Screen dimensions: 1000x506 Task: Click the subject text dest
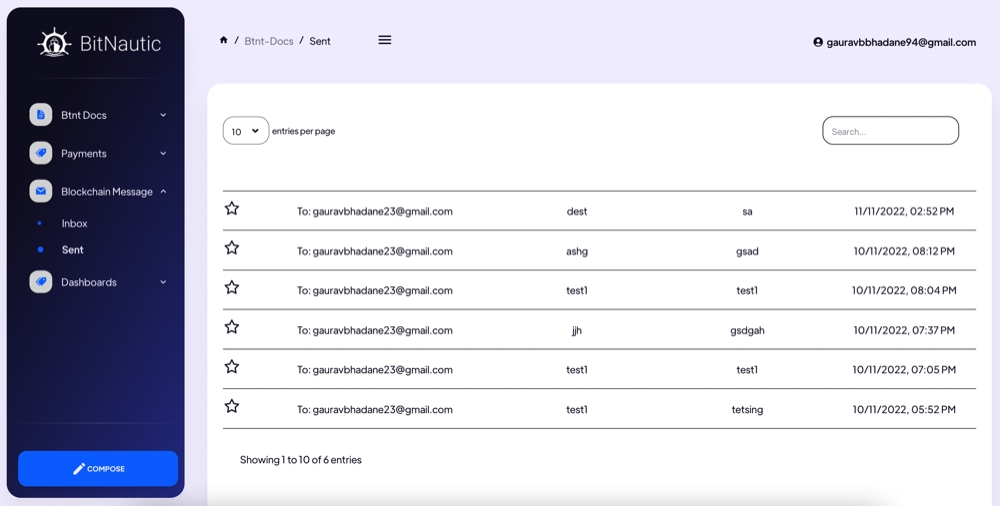(577, 211)
